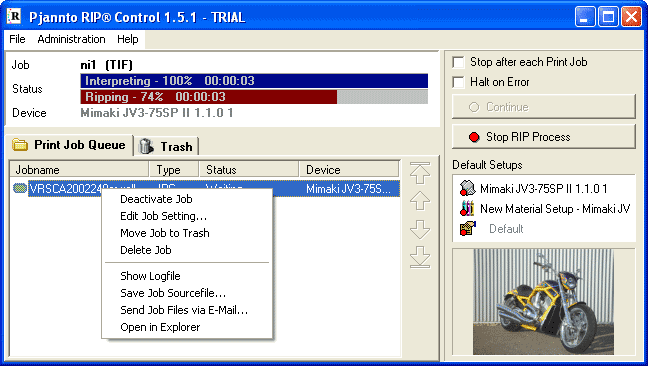
Task: Switch to the Print Job Queue tab
Action: [x=69, y=145]
